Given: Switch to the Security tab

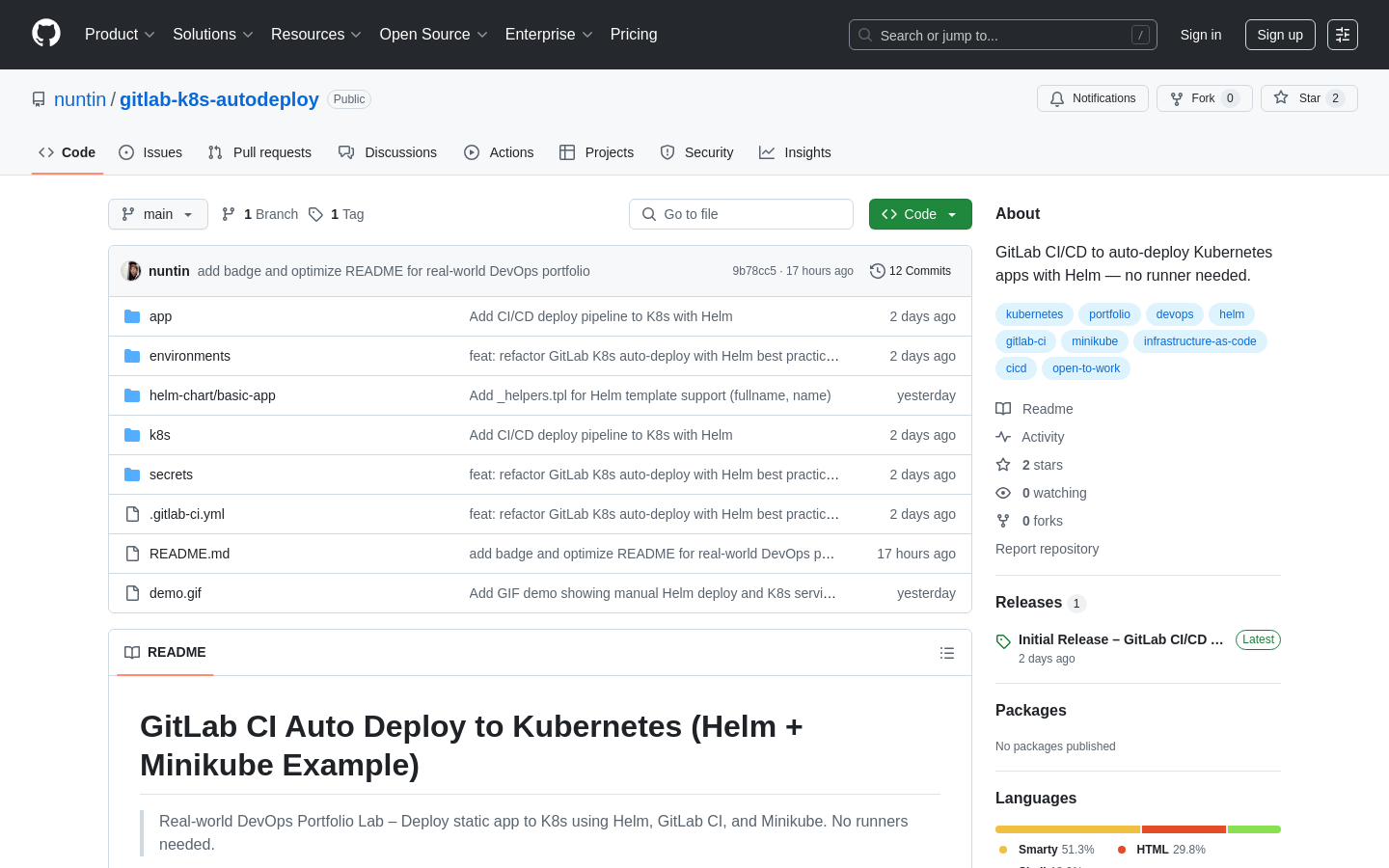Looking at the screenshot, I should (x=696, y=152).
